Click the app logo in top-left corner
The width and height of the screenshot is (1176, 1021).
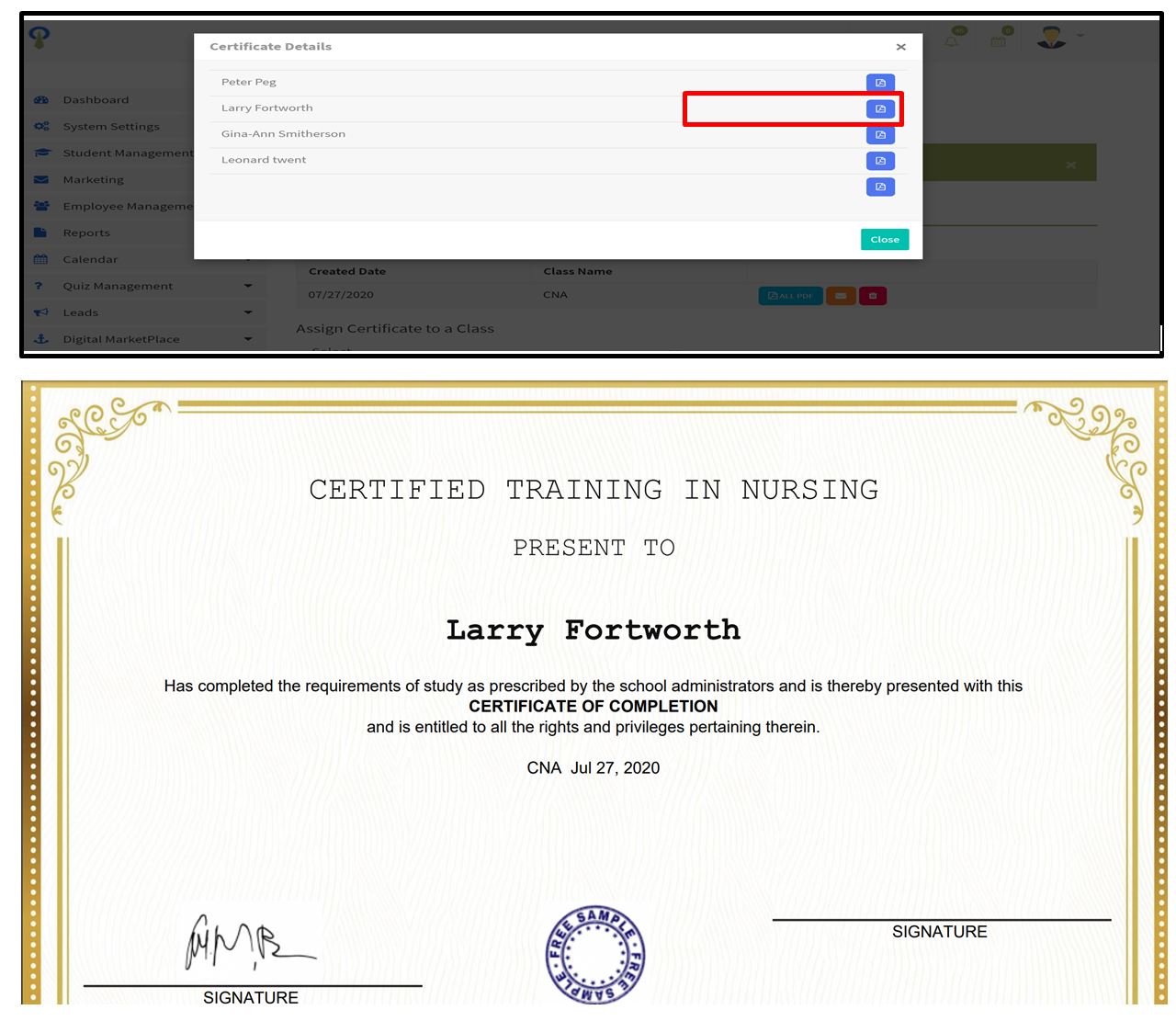pos(40,37)
